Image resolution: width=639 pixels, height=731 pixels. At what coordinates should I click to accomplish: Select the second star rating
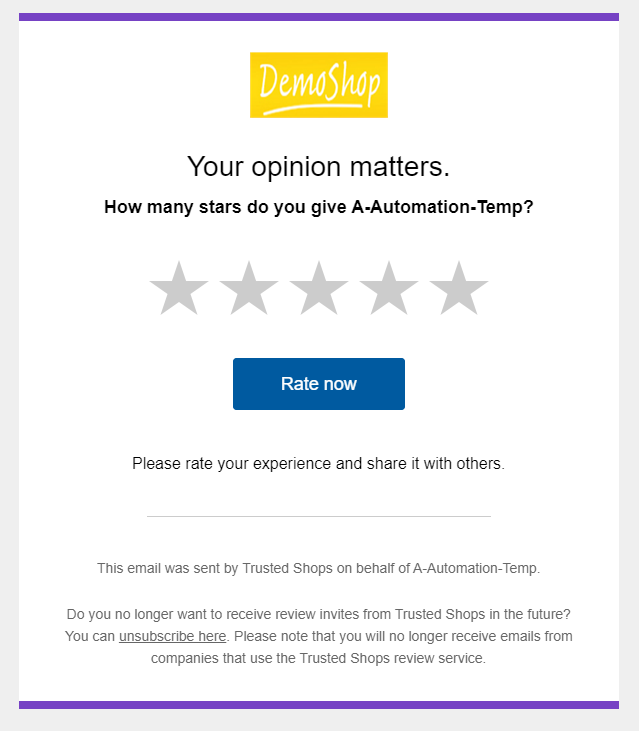249,289
